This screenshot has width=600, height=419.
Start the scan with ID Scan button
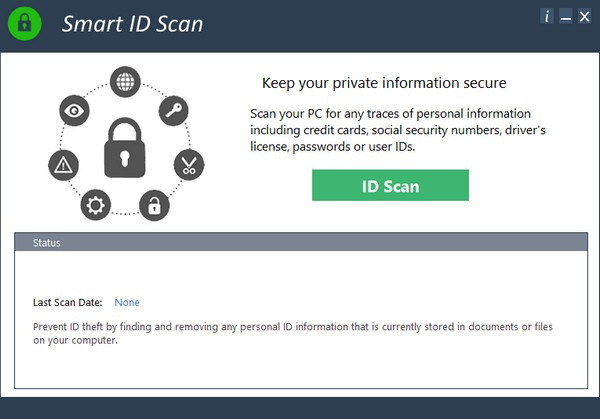[x=390, y=185]
